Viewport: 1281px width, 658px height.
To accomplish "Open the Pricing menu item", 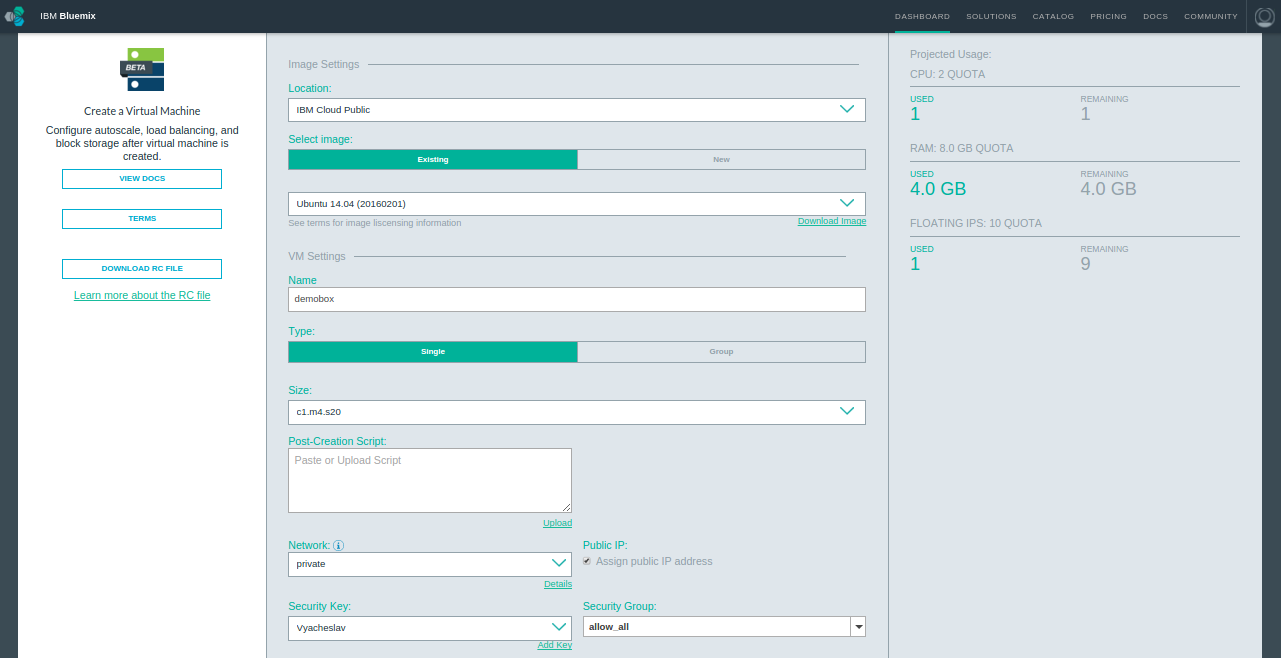I will [1108, 16].
